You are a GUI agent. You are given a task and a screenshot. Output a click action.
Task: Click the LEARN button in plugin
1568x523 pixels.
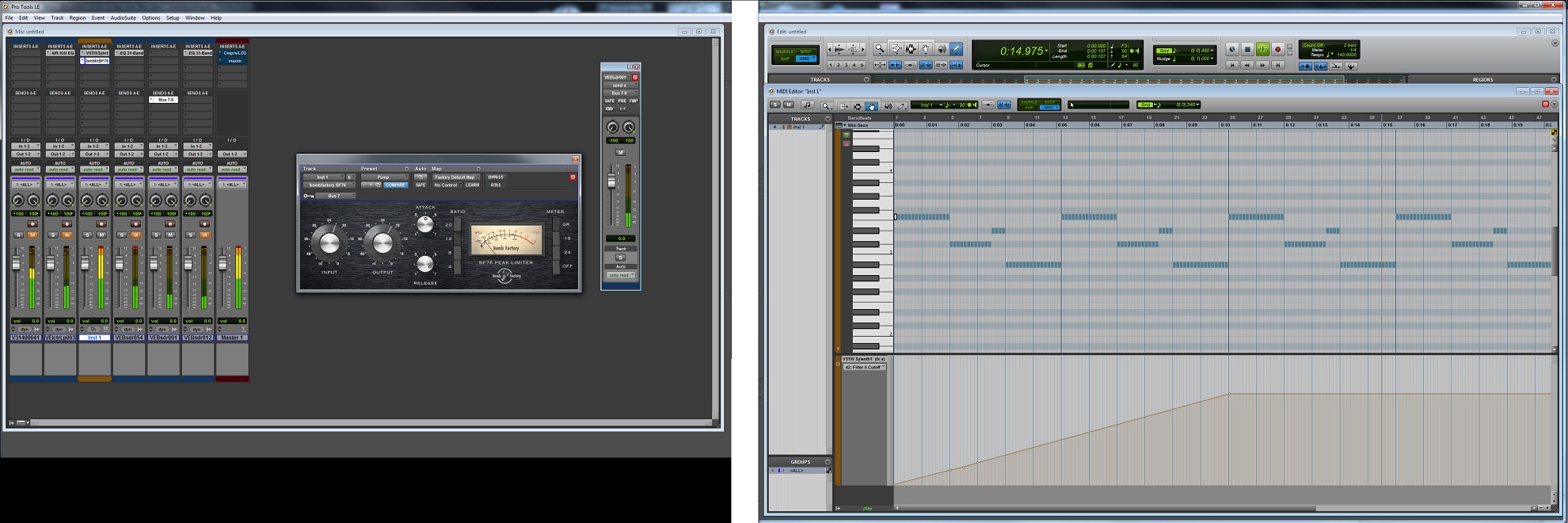click(x=473, y=185)
